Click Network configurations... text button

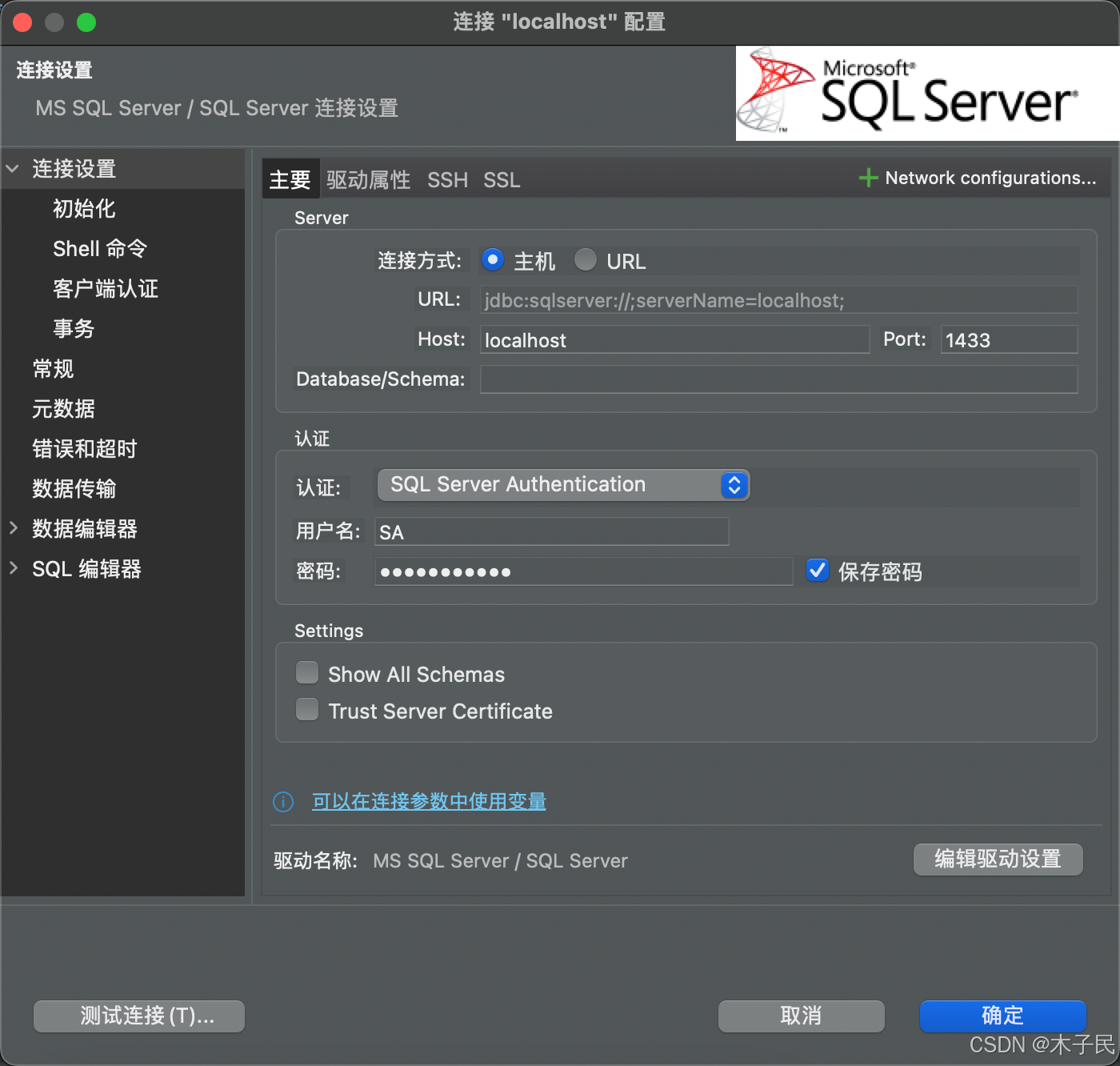tap(990, 178)
